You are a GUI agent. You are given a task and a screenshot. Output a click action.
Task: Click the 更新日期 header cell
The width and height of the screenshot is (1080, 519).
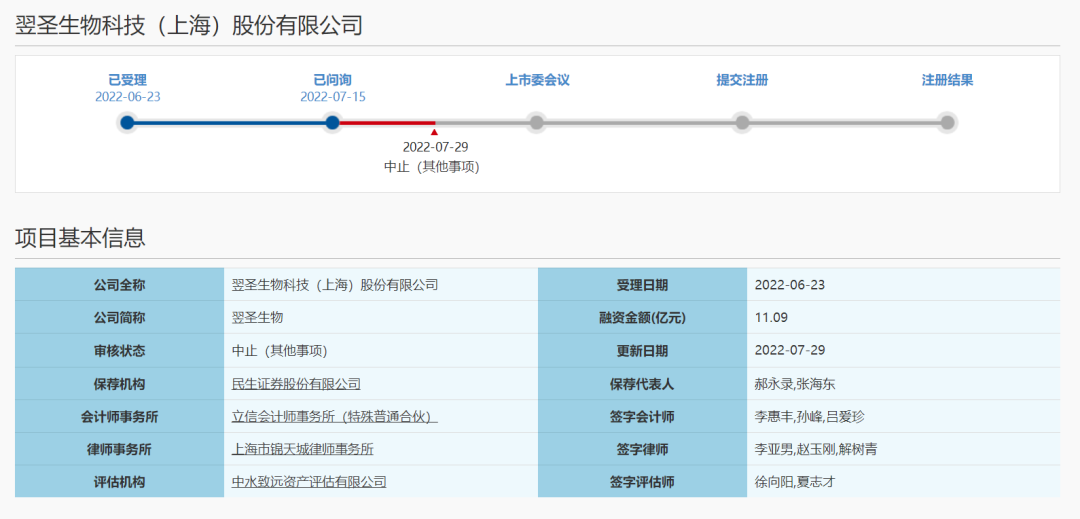coord(642,350)
